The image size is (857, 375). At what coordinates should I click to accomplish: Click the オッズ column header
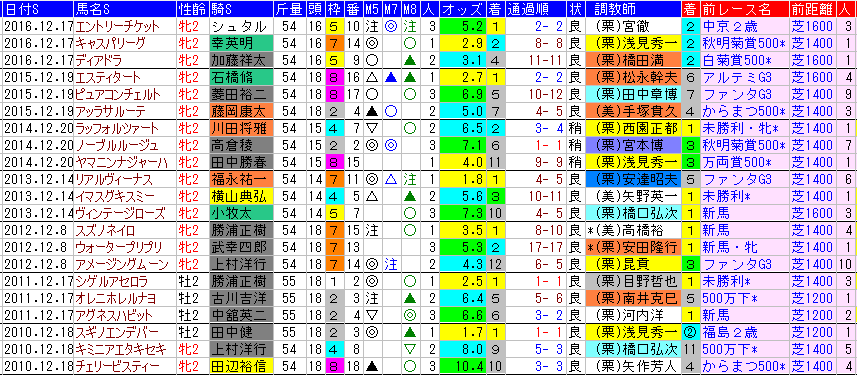point(462,9)
